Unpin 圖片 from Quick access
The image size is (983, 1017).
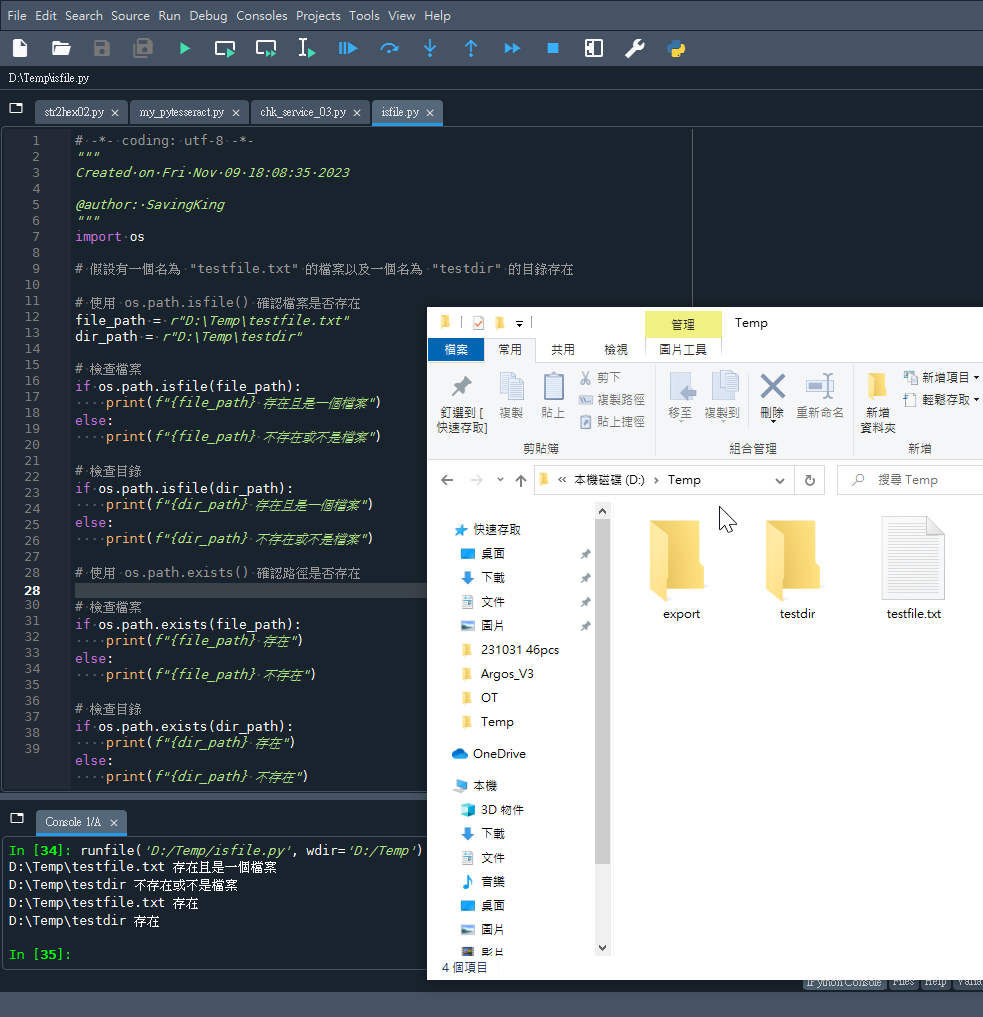[584, 626]
